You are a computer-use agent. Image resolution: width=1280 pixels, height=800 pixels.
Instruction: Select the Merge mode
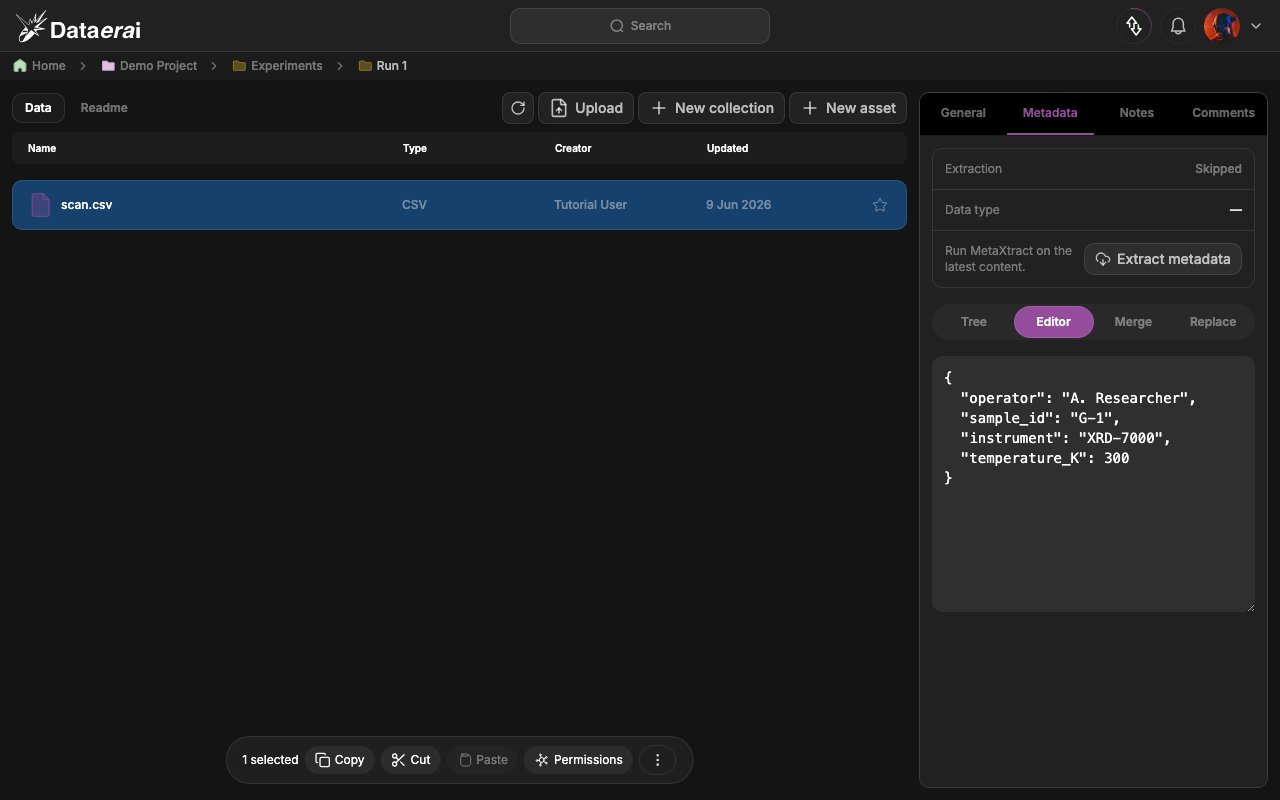pos(1133,322)
